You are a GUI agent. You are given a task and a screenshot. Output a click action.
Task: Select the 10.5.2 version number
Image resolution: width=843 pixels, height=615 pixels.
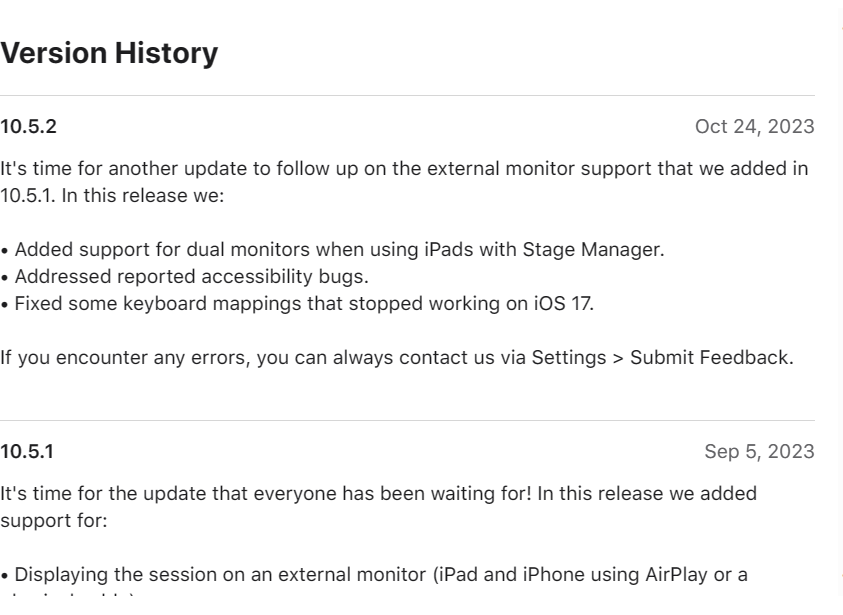pos(28,127)
